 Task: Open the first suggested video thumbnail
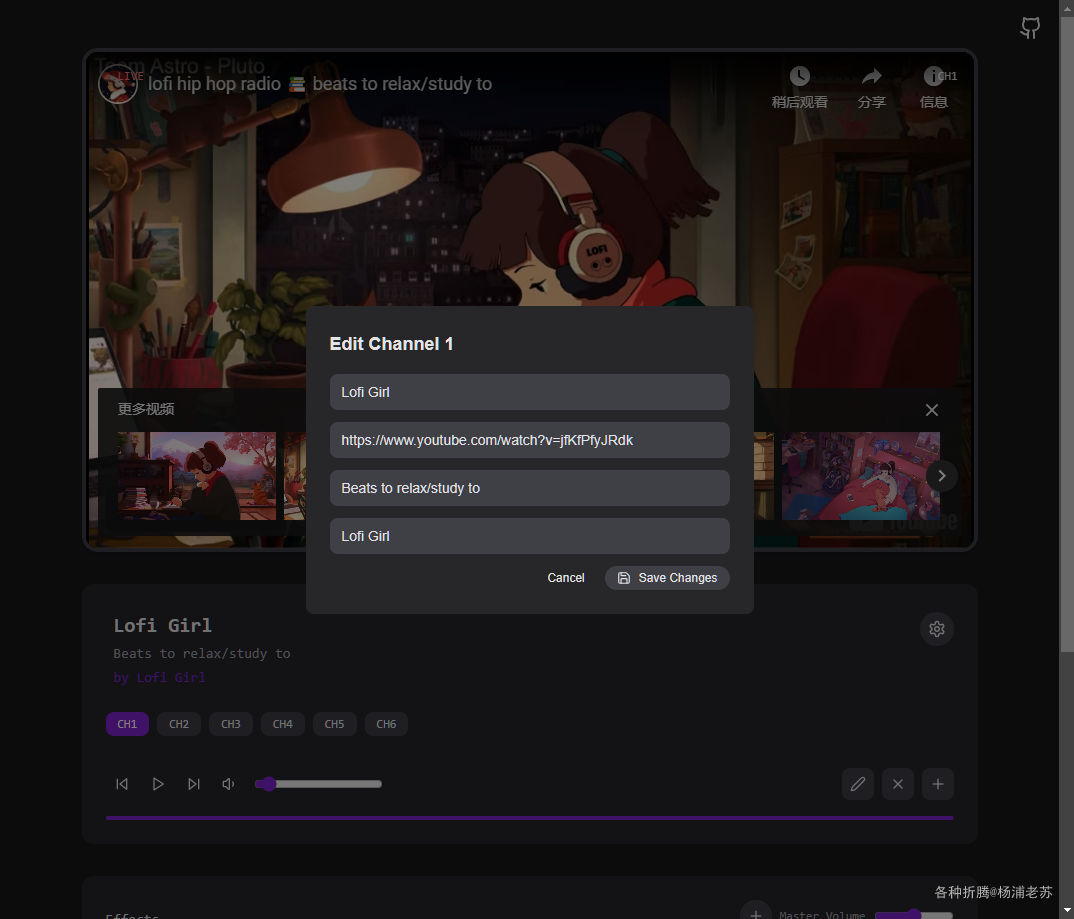tap(197, 475)
